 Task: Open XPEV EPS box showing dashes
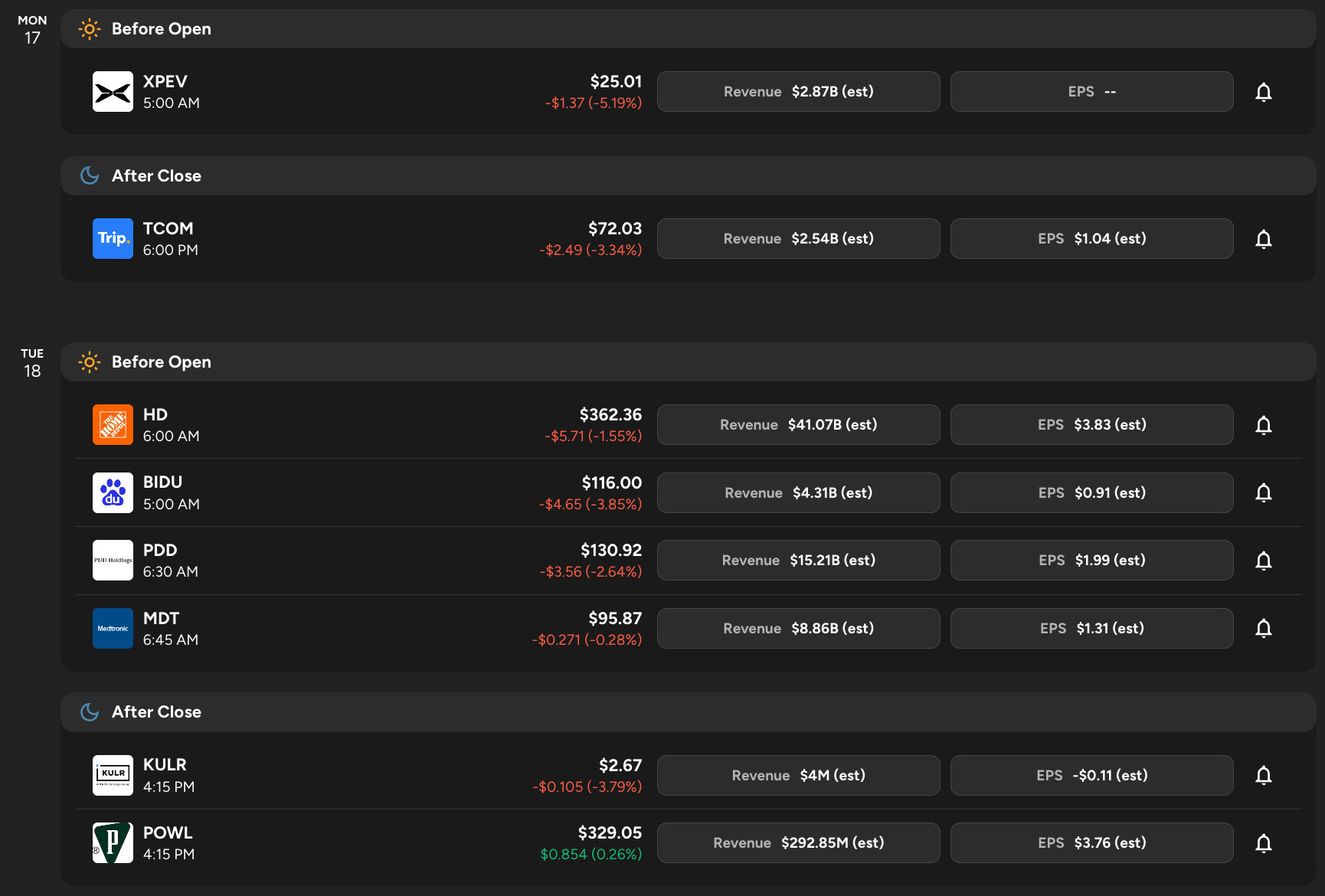(x=1092, y=92)
